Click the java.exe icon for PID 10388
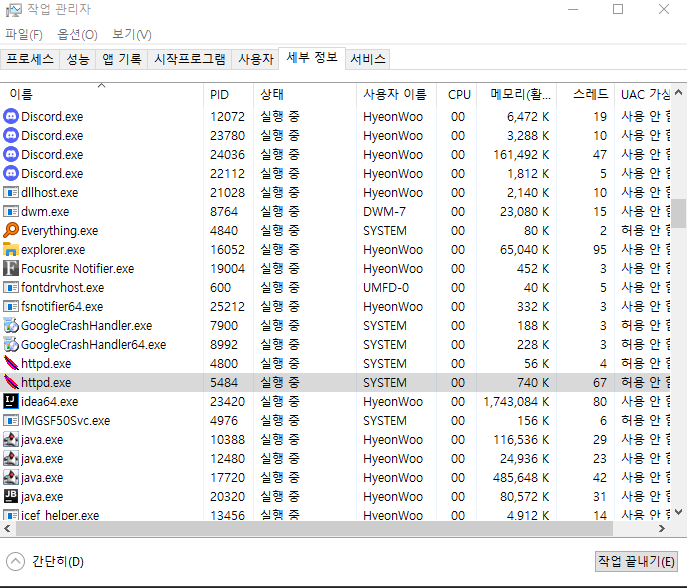The height and width of the screenshot is (588, 687). click(x=11, y=439)
